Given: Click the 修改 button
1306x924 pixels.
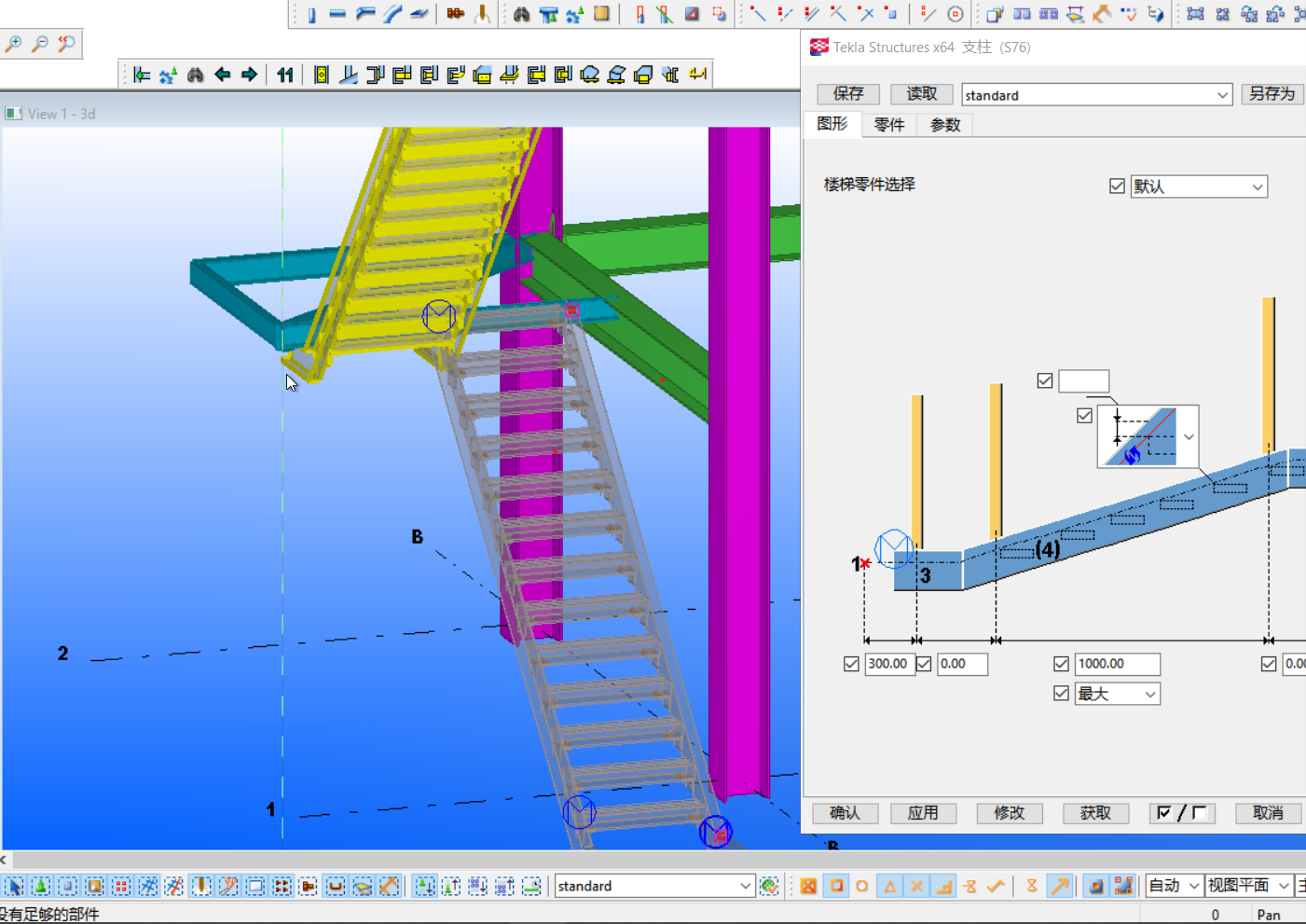Looking at the screenshot, I should 1009,813.
